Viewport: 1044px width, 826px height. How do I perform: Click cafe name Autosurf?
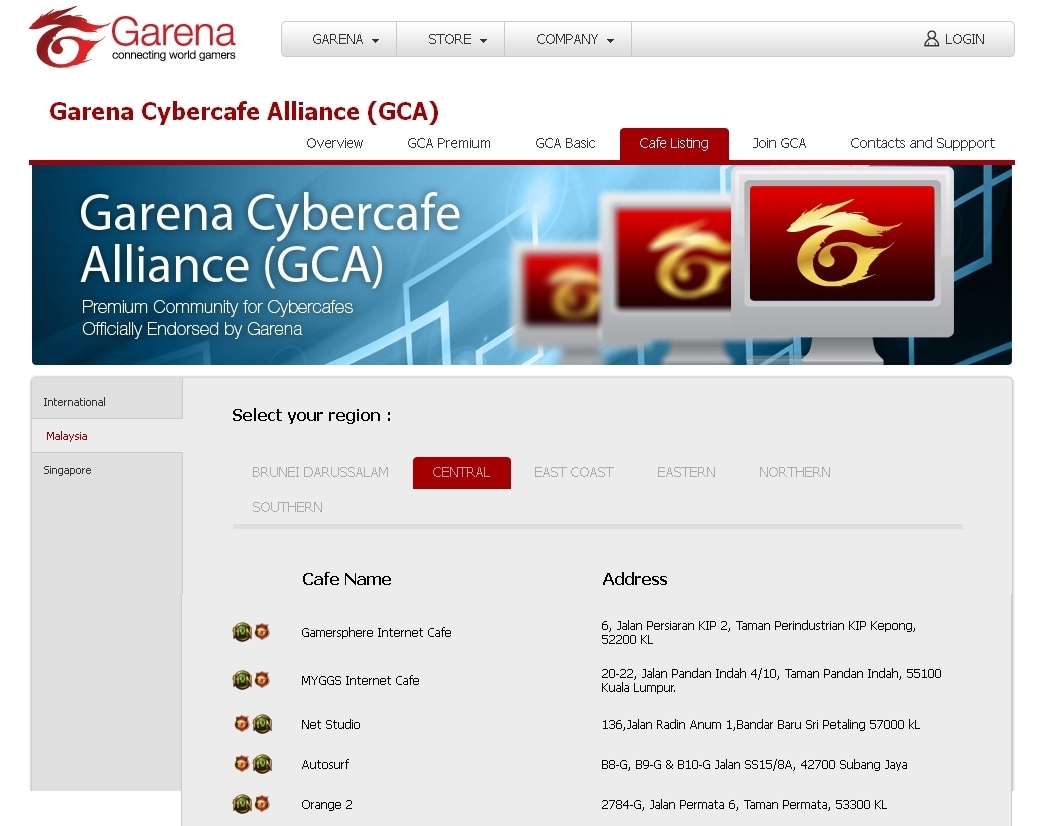tap(325, 764)
